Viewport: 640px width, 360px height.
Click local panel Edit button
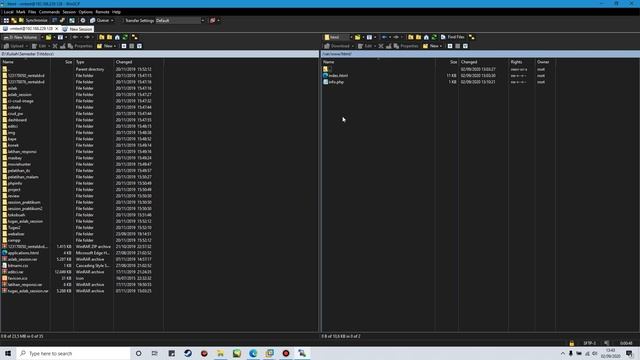(40, 46)
